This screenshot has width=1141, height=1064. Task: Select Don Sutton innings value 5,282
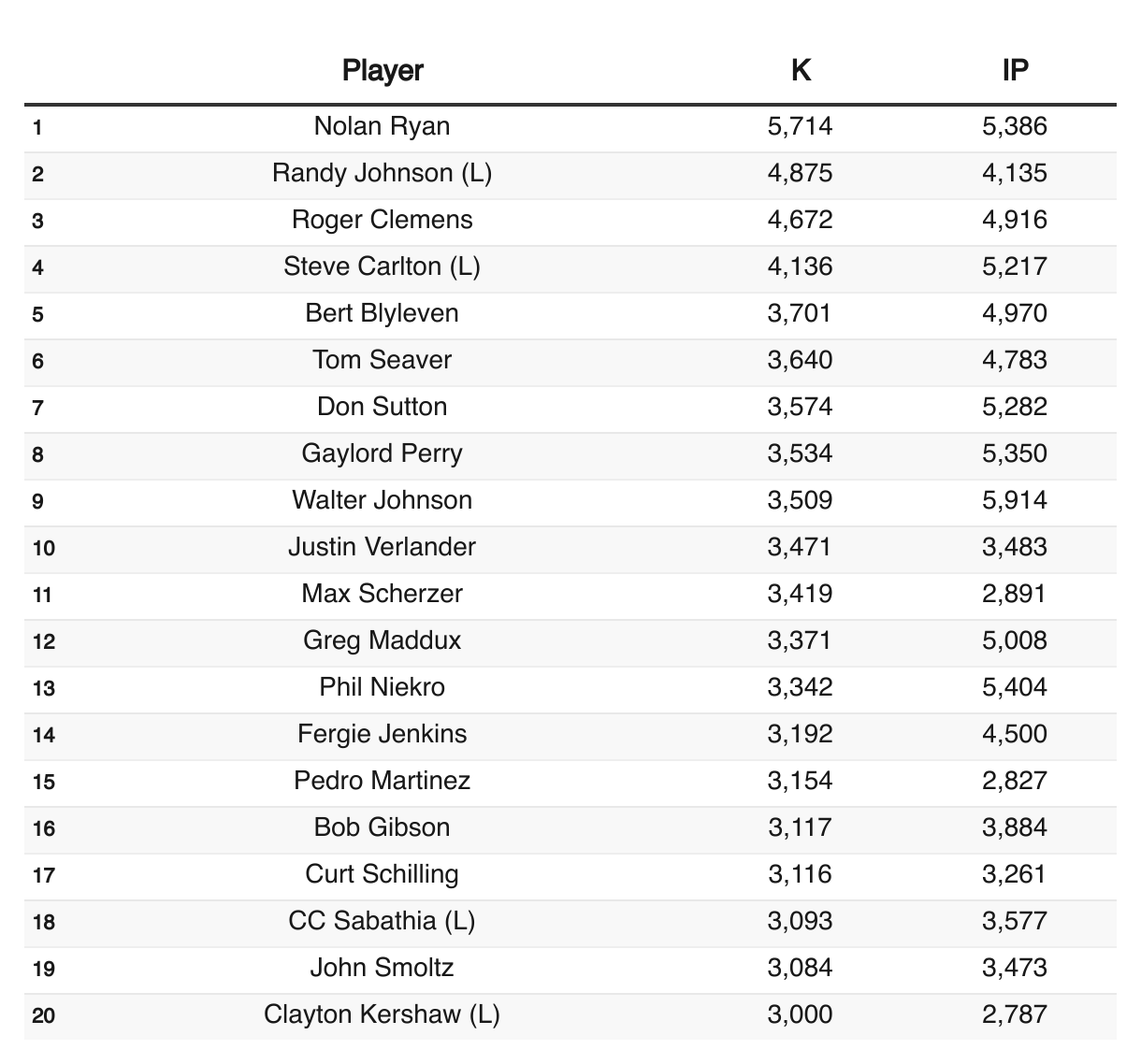tap(1015, 407)
